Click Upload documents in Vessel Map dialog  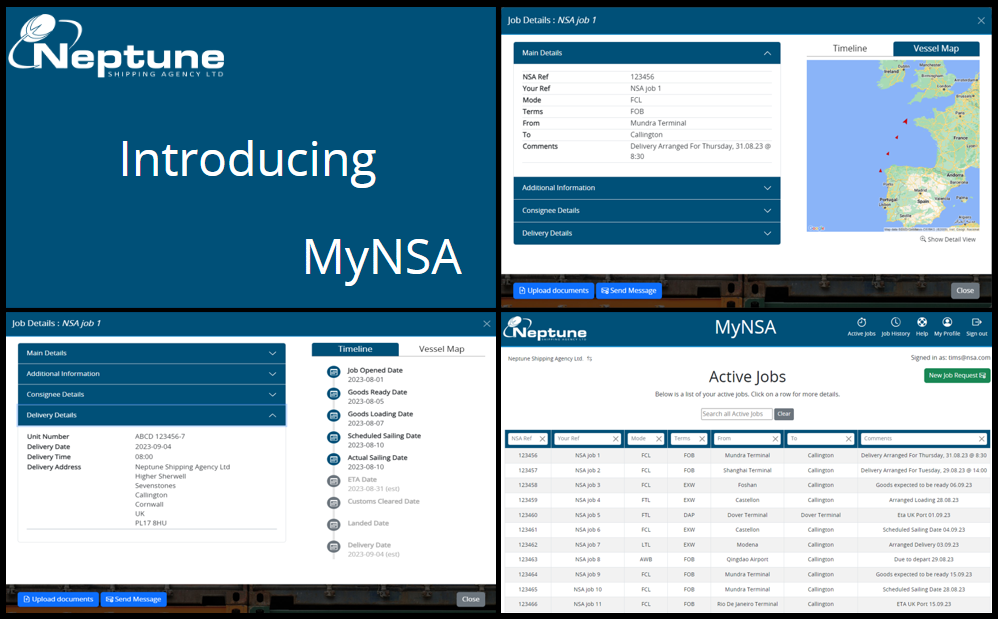(554, 291)
